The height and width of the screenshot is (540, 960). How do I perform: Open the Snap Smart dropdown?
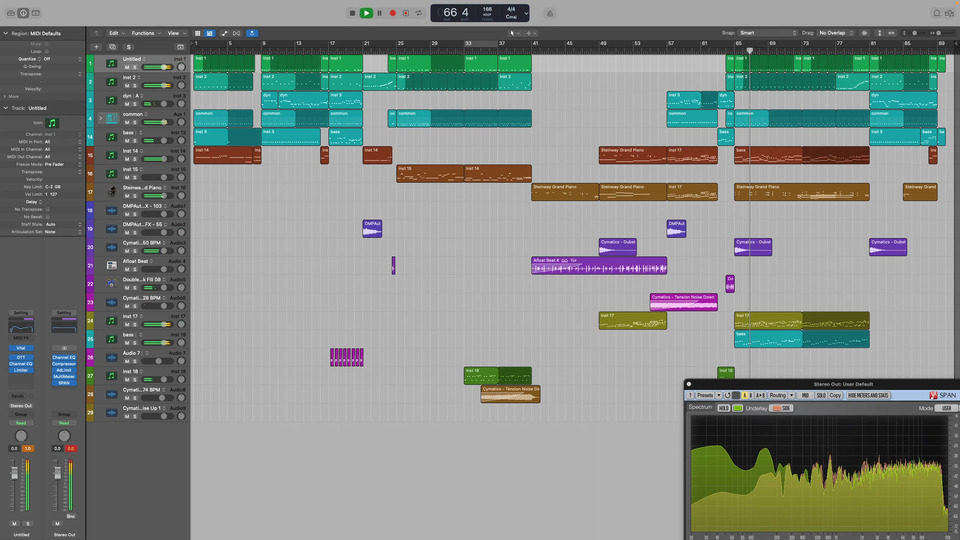pos(768,33)
